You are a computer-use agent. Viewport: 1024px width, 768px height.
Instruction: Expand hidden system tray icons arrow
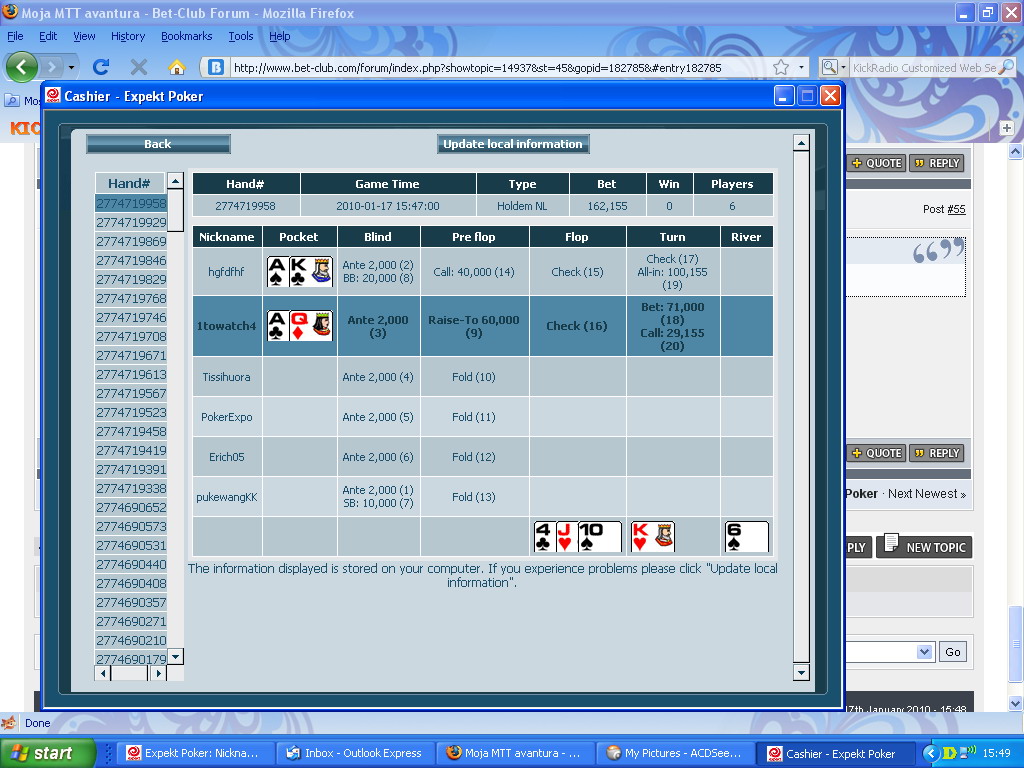tap(931, 753)
